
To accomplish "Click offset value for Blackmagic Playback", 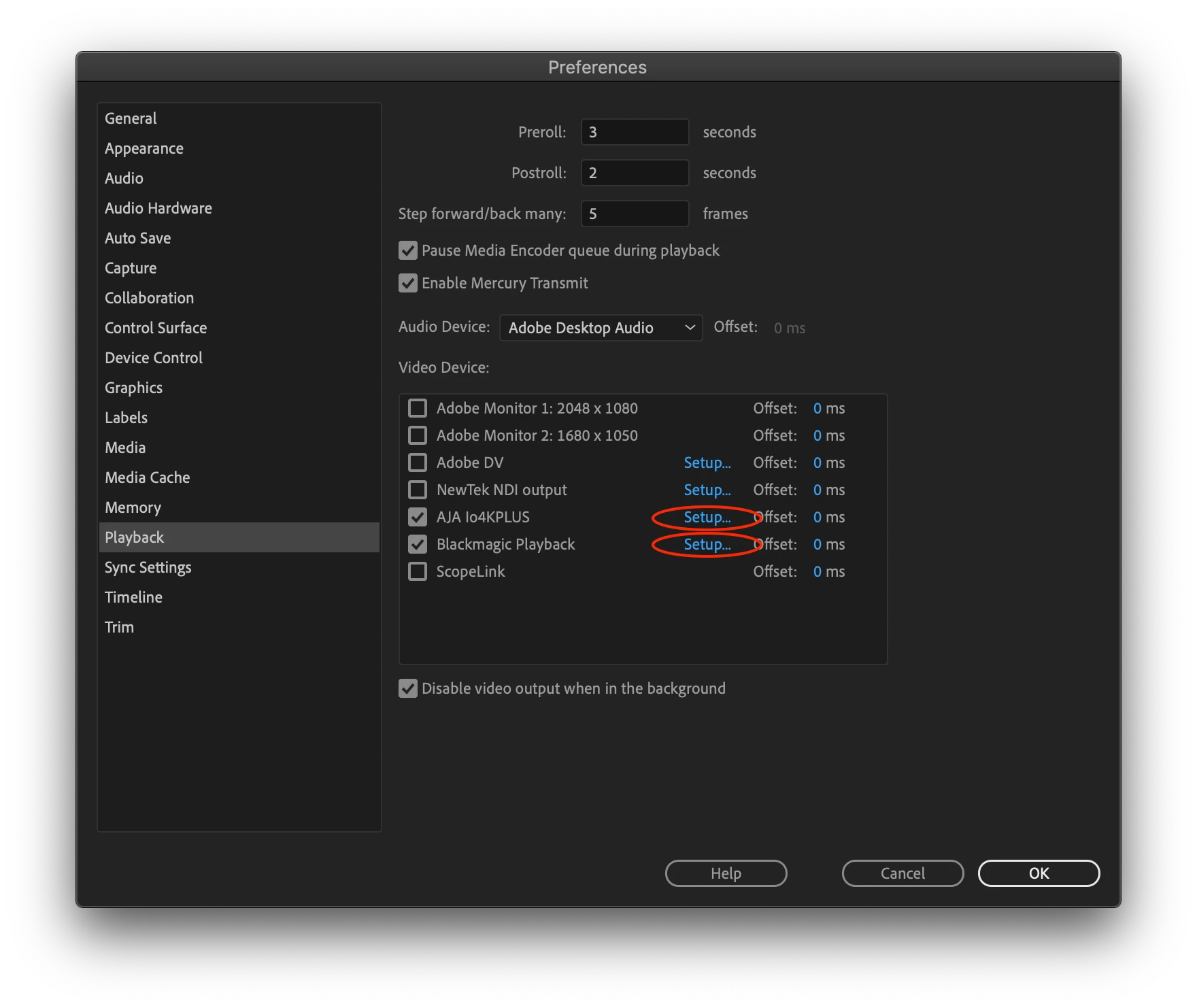I will [x=817, y=544].
